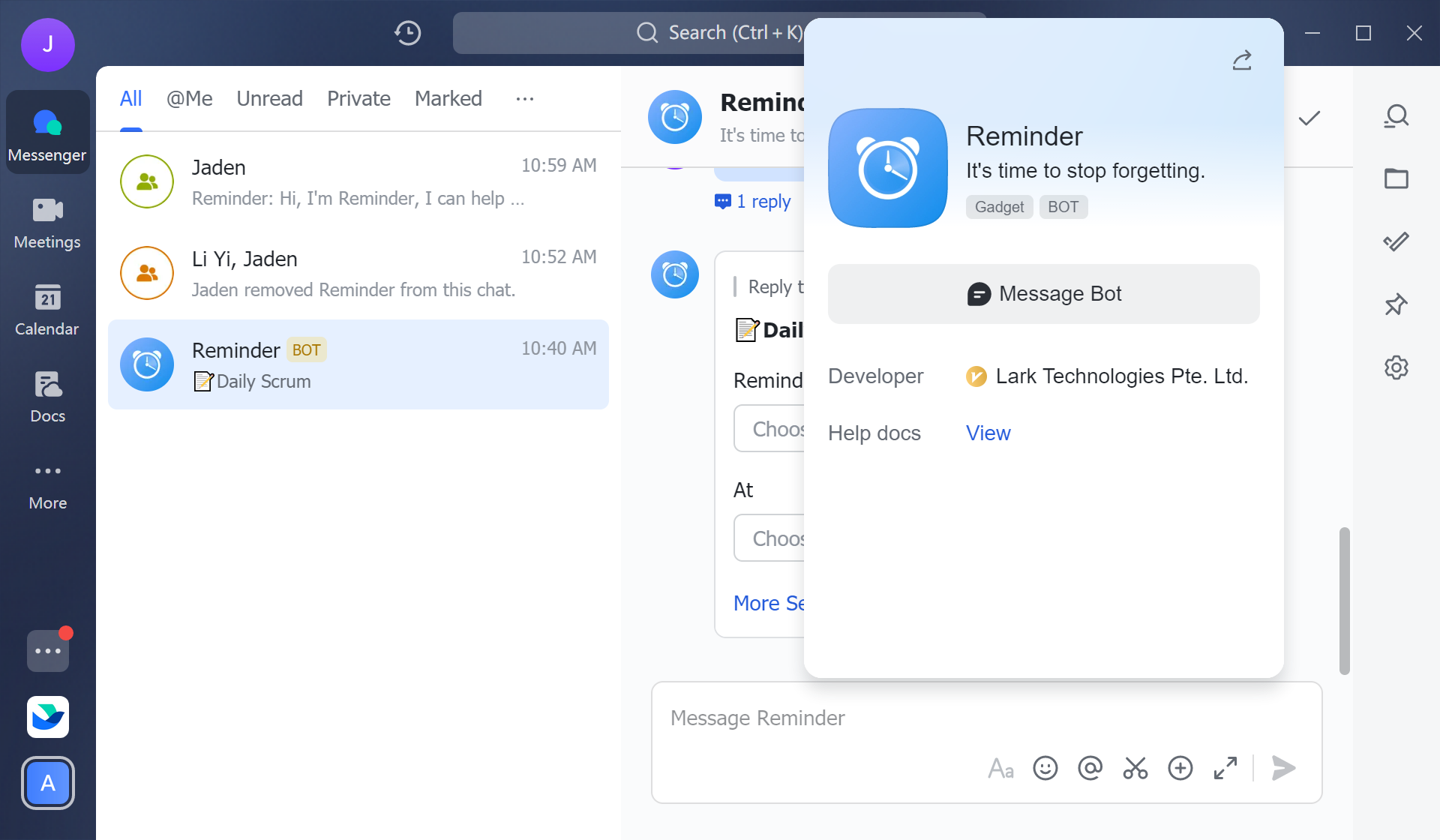This screenshot has width=1440, height=840.
Task: Open the Choose reminder time selector
Action: click(x=772, y=428)
